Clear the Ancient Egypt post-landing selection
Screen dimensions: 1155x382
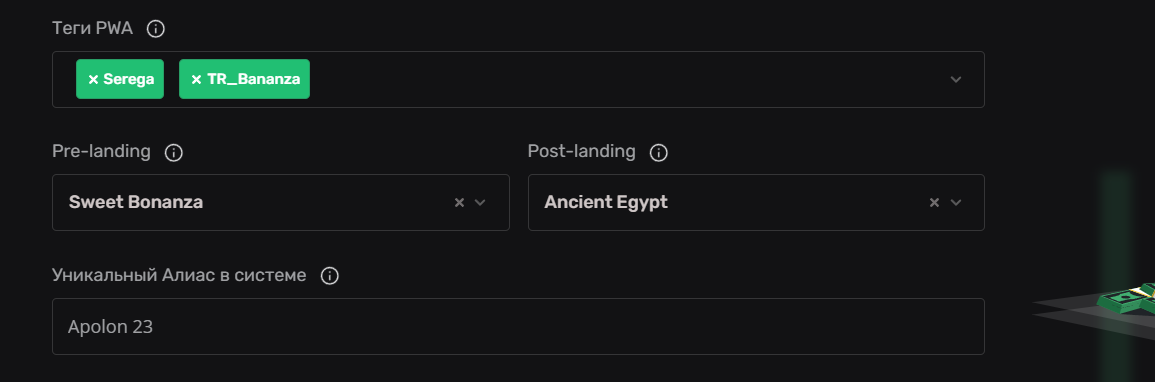coord(934,202)
